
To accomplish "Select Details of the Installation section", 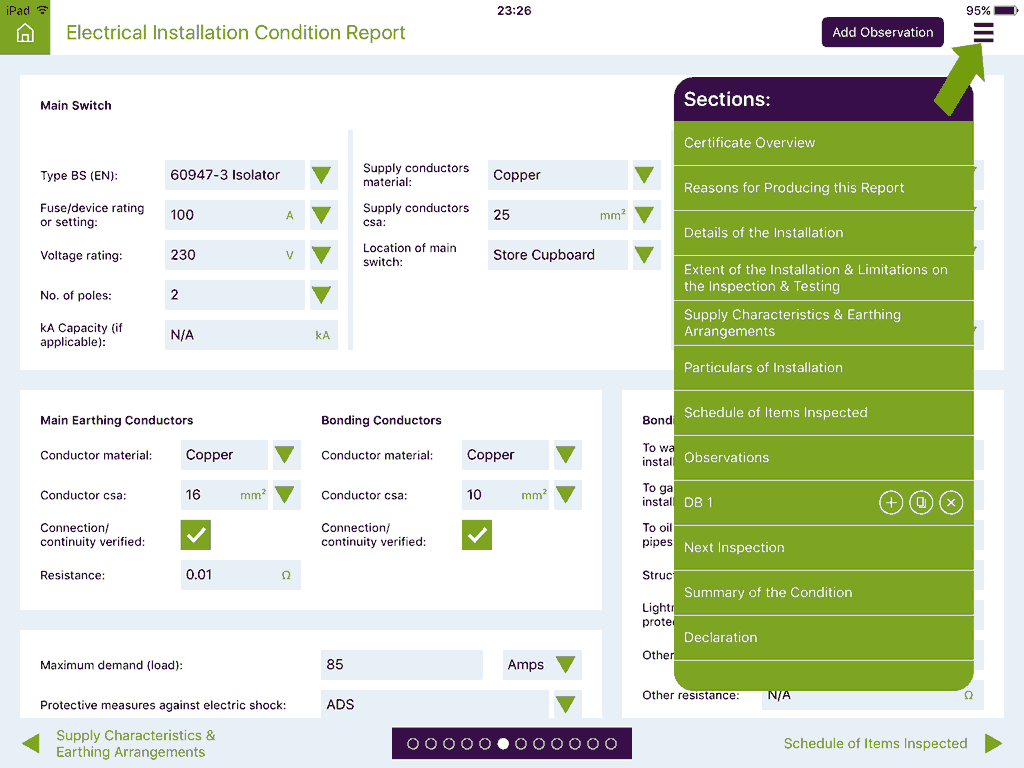I will click(x=824, y=233).
